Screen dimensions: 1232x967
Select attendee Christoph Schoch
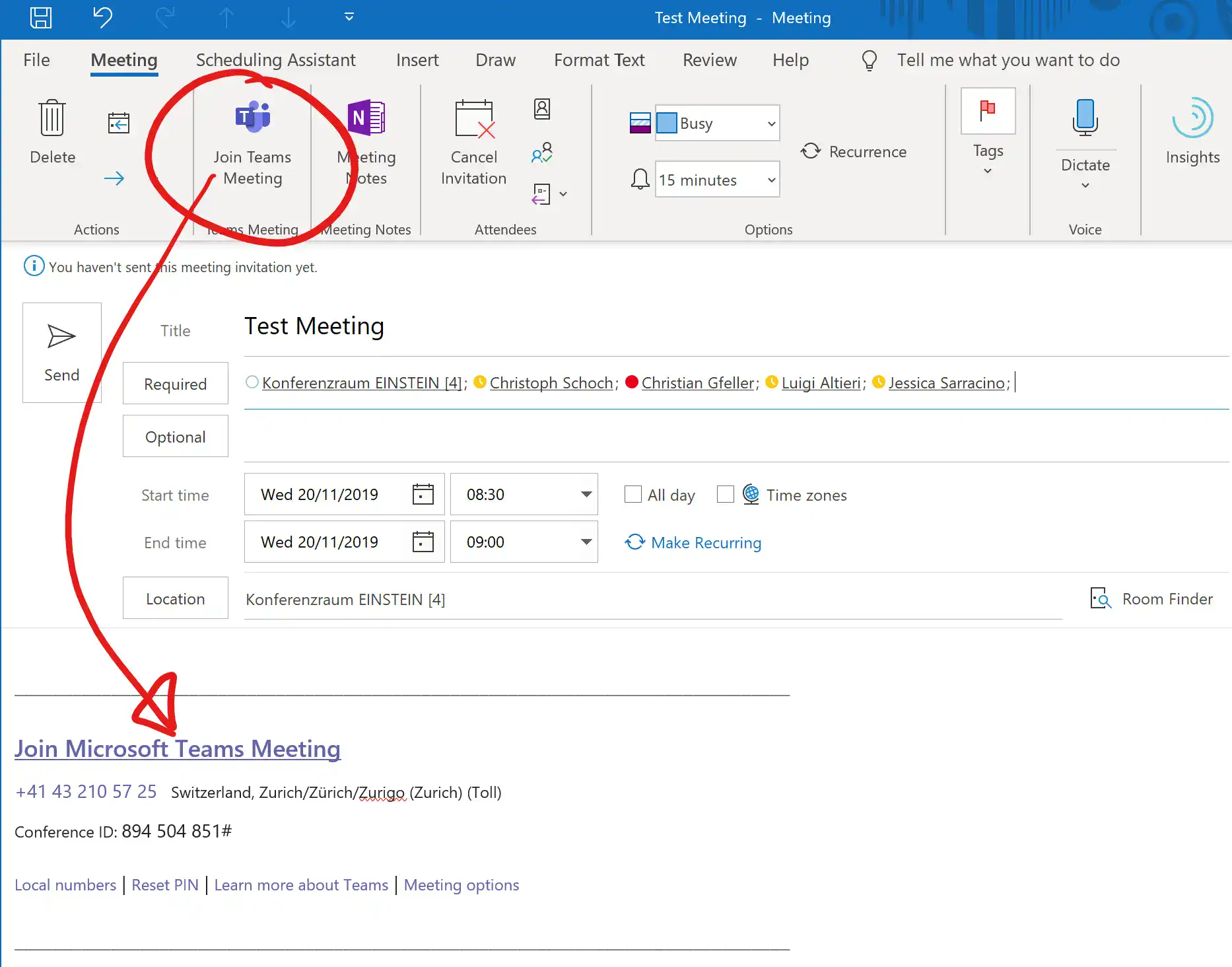pos(551,383)
